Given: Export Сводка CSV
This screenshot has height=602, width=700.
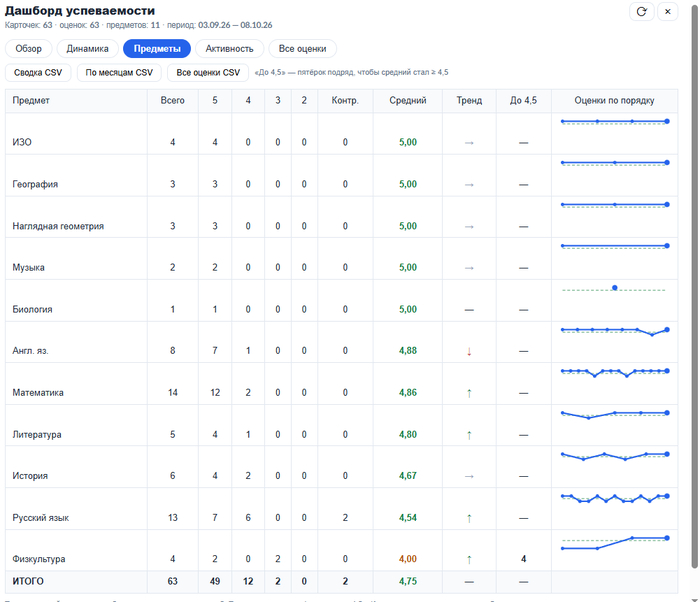Looking at the screenshot, I should tap(38, 72).
